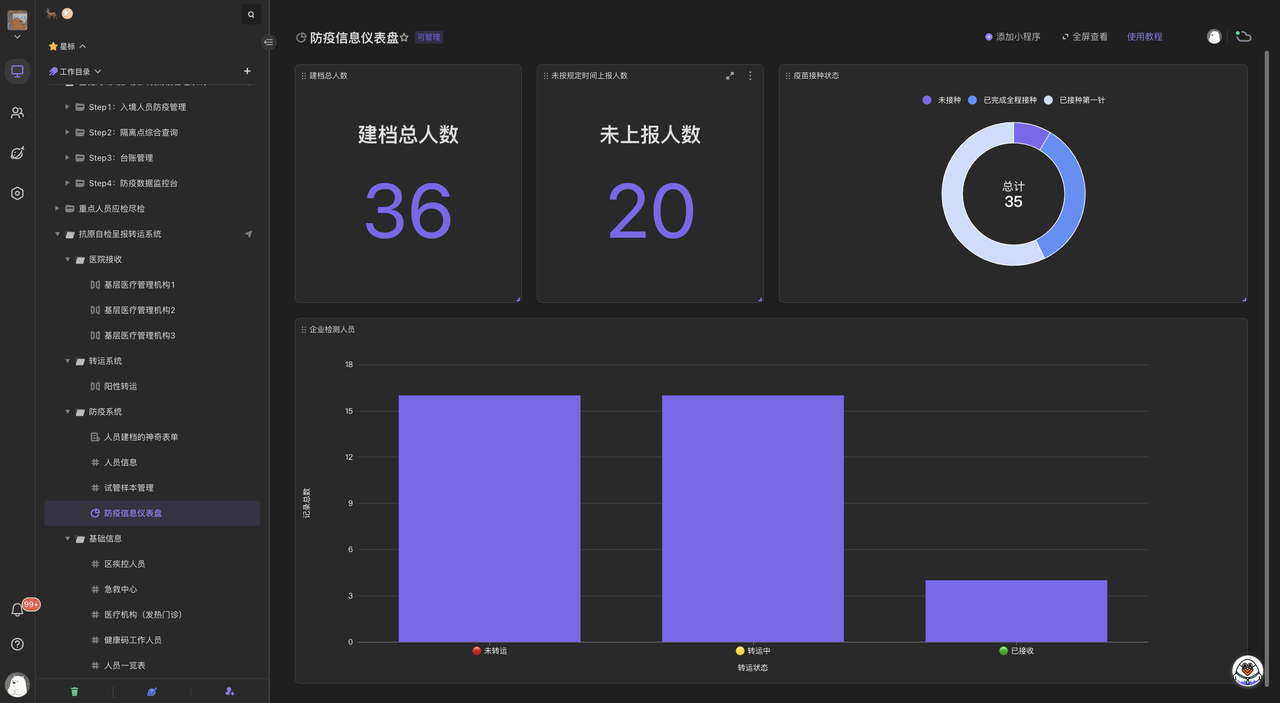The width and height of the screenshot is (1280, 703).
Task: Open the 人员信息 sheet in the tree
Action: (120, 463)
